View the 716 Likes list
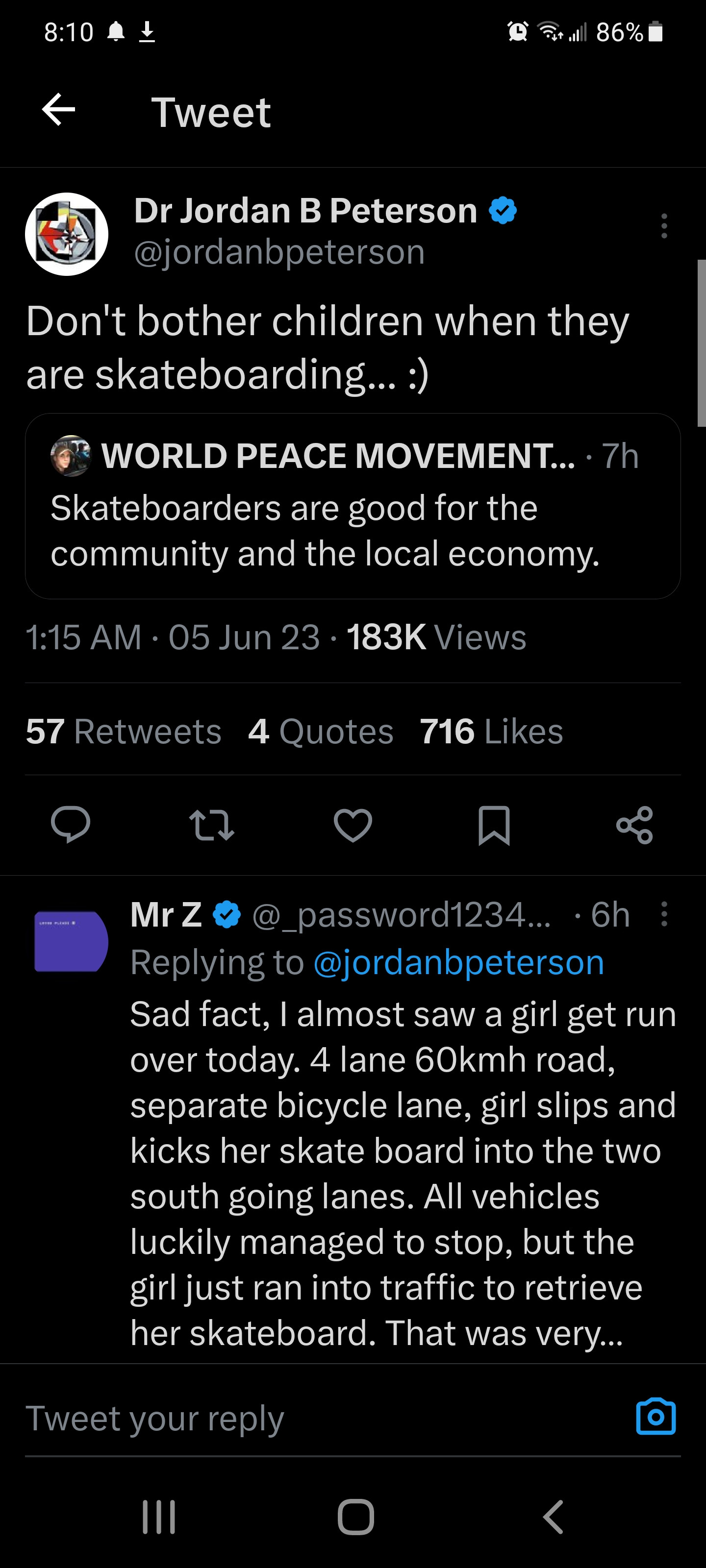 click(491, 731)
